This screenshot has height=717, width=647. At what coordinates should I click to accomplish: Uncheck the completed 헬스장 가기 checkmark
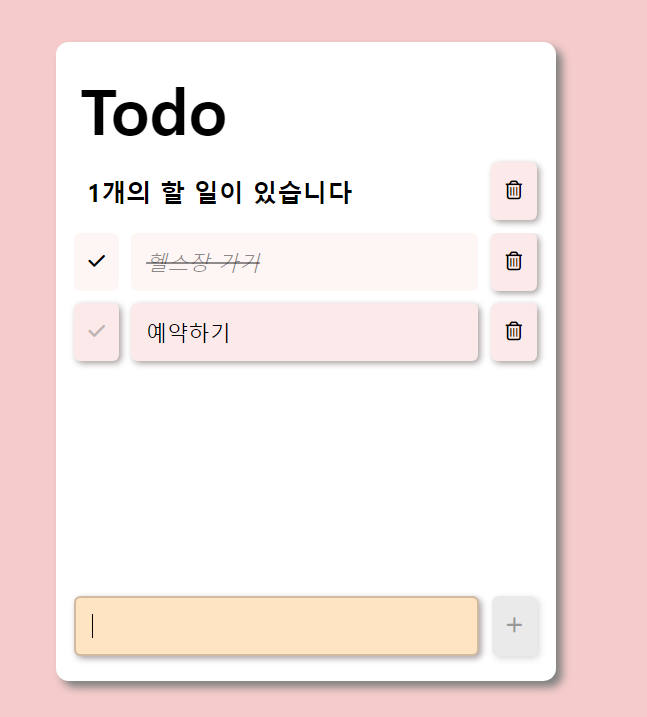96,262
